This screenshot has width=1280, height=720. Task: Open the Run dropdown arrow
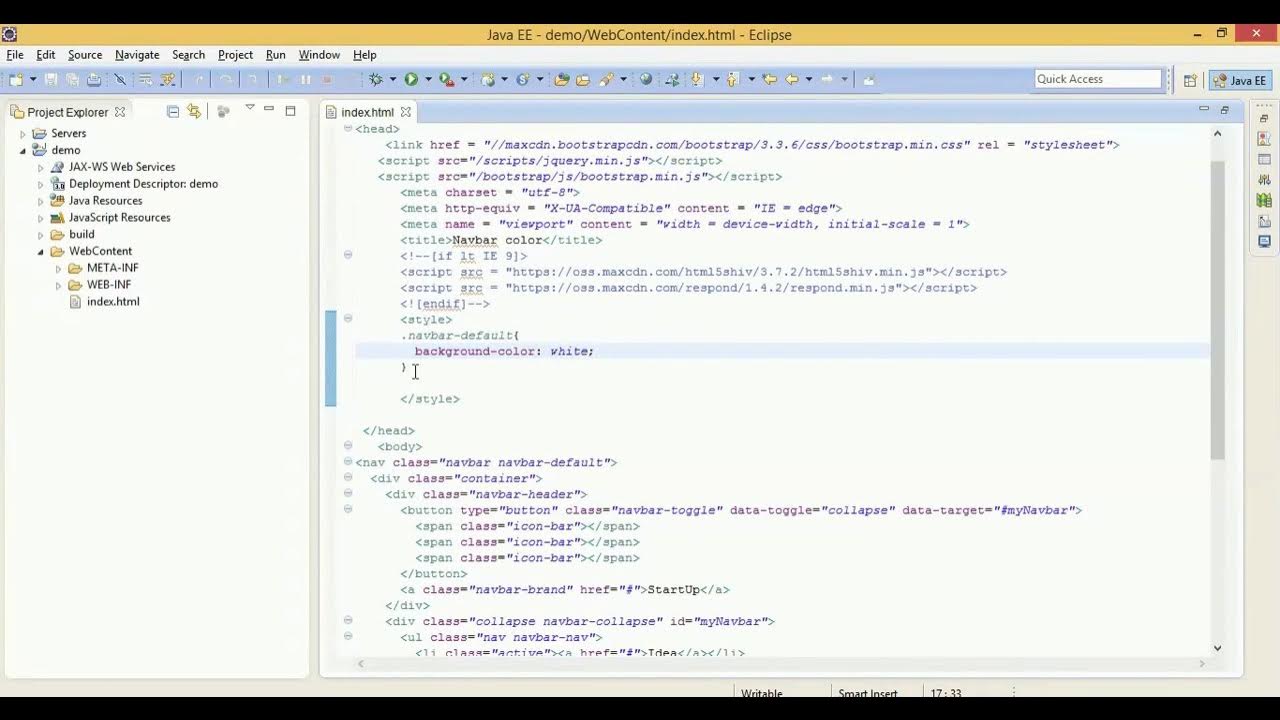coord(428,79)
